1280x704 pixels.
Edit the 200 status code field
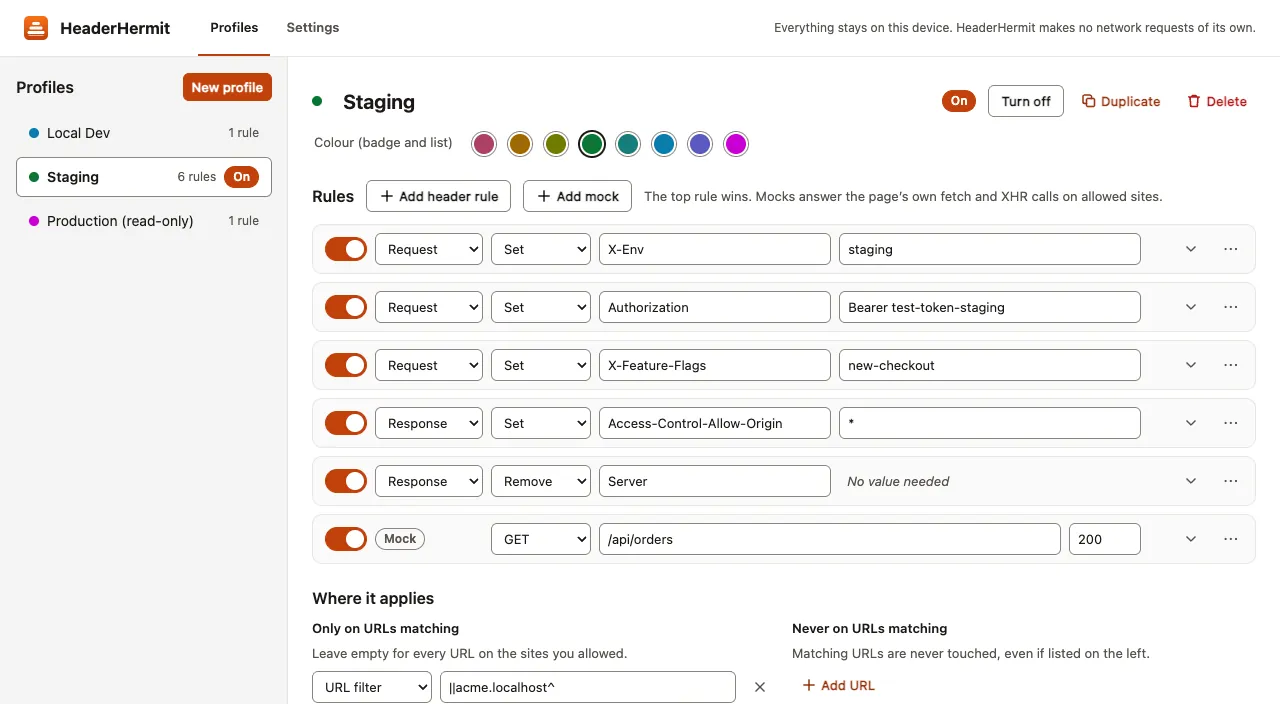point(1105,539)
